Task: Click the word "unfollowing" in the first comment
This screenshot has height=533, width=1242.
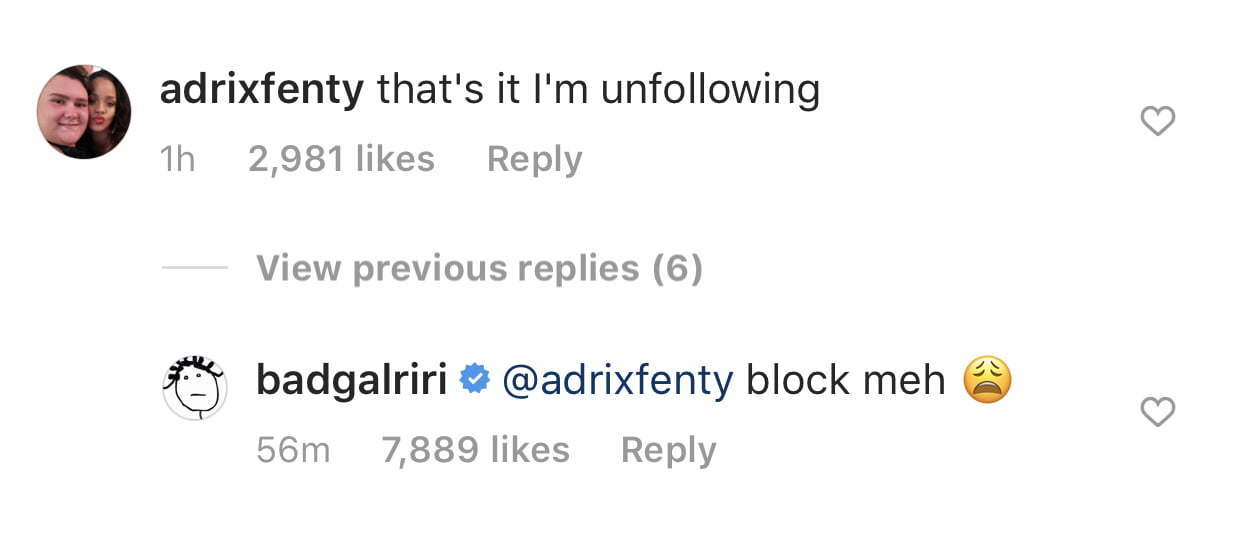Action: tap(711, 91)
